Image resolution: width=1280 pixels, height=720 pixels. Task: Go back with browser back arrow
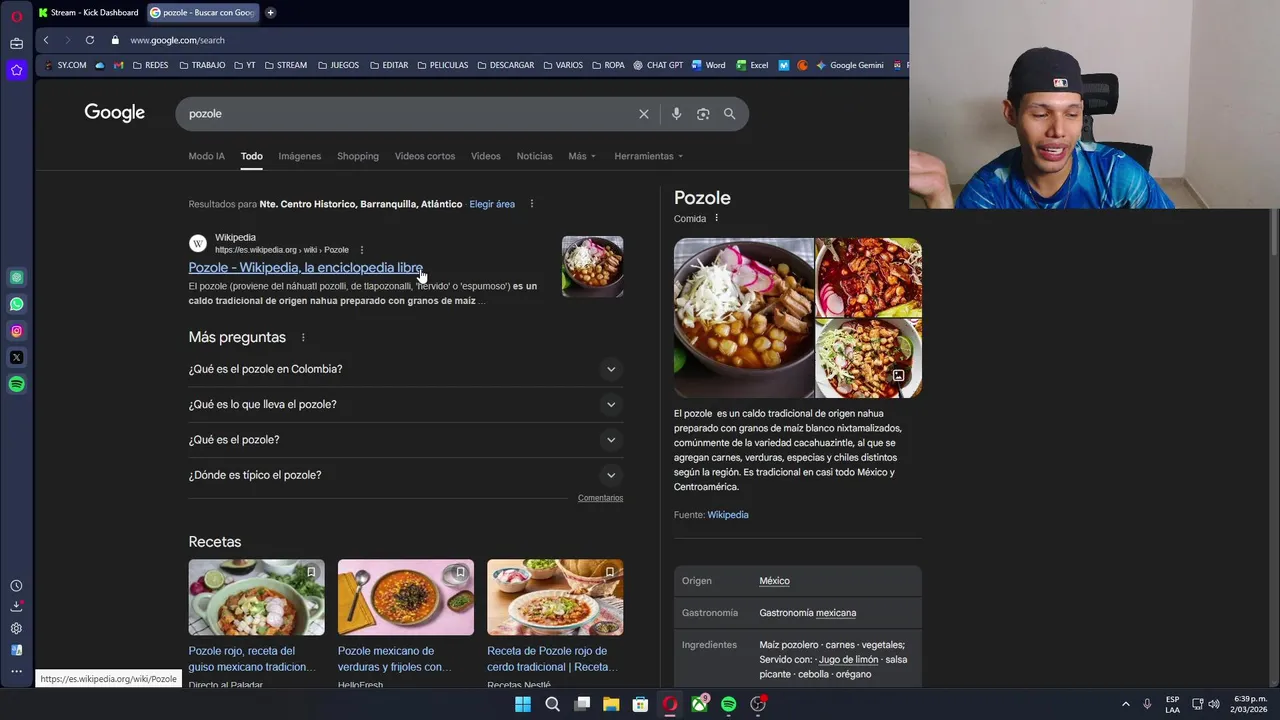click(x=46, y=40)
